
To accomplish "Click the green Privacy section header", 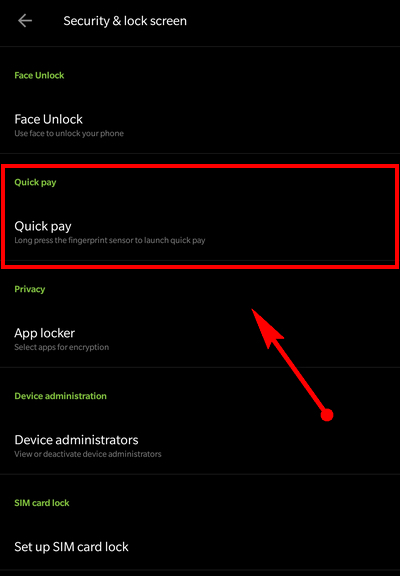I will pyautogui.click(x=30, y=289).
